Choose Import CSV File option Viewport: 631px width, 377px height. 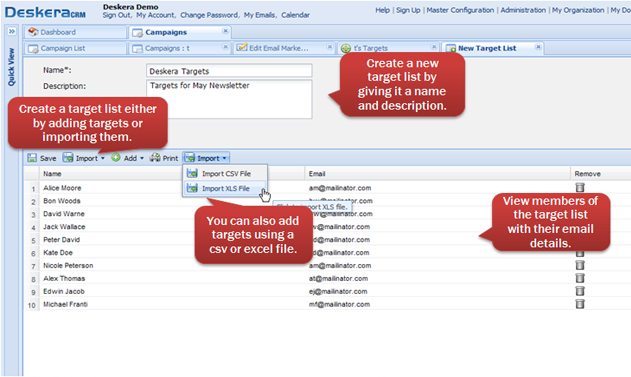[225, 173]
